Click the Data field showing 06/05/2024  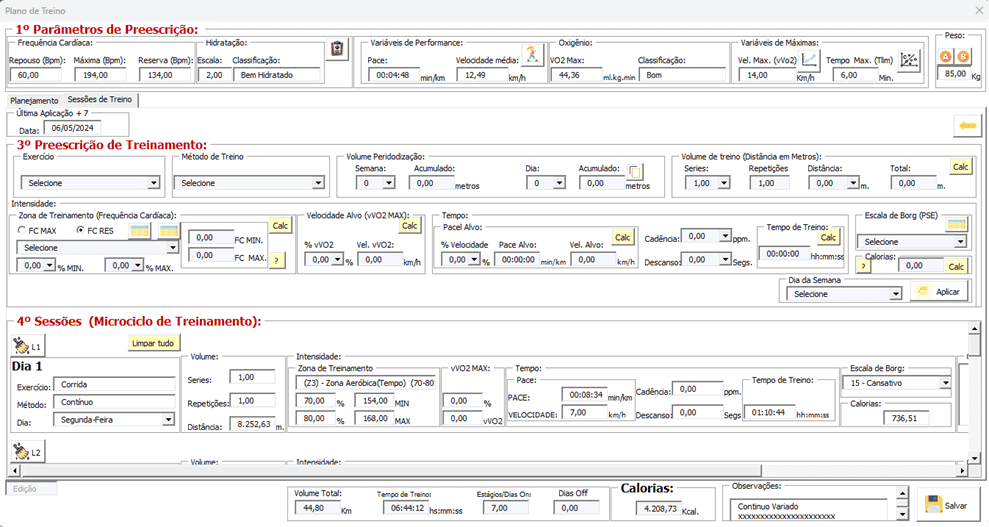(72, 128)
